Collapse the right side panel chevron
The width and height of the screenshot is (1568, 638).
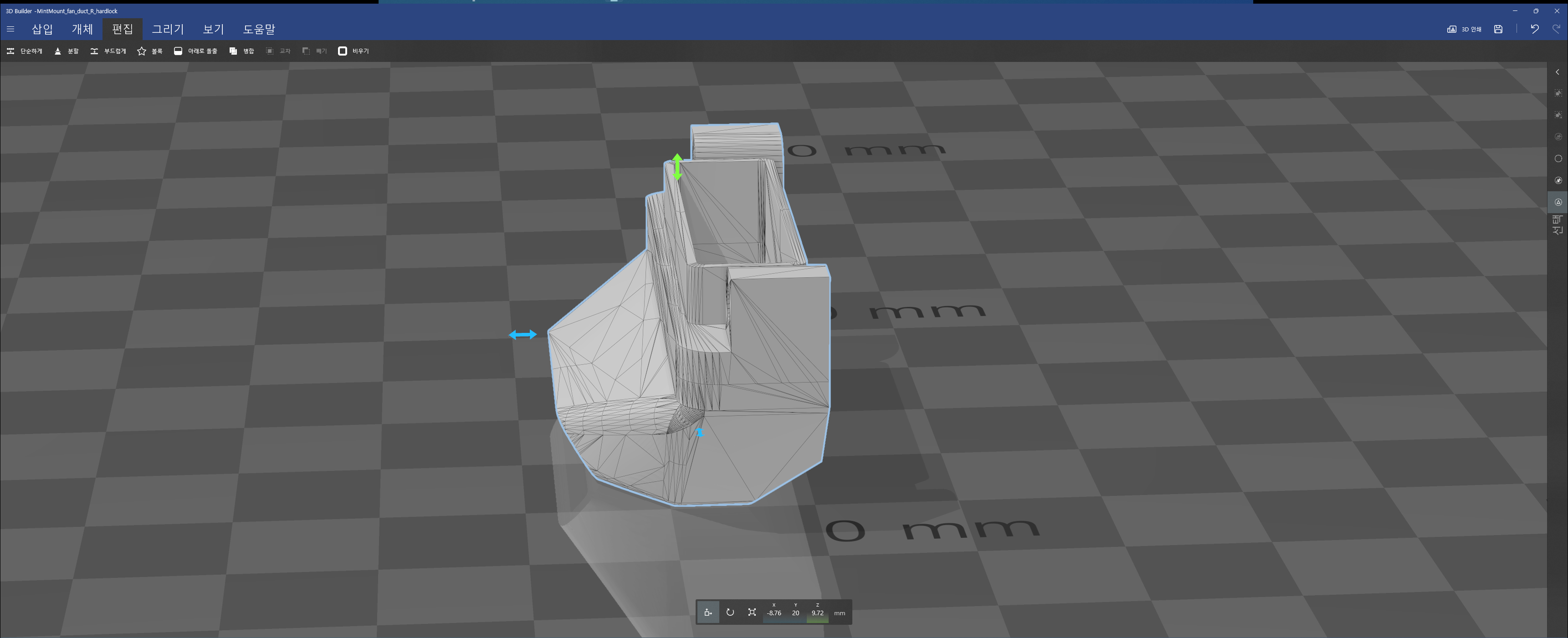(1558, 72)
